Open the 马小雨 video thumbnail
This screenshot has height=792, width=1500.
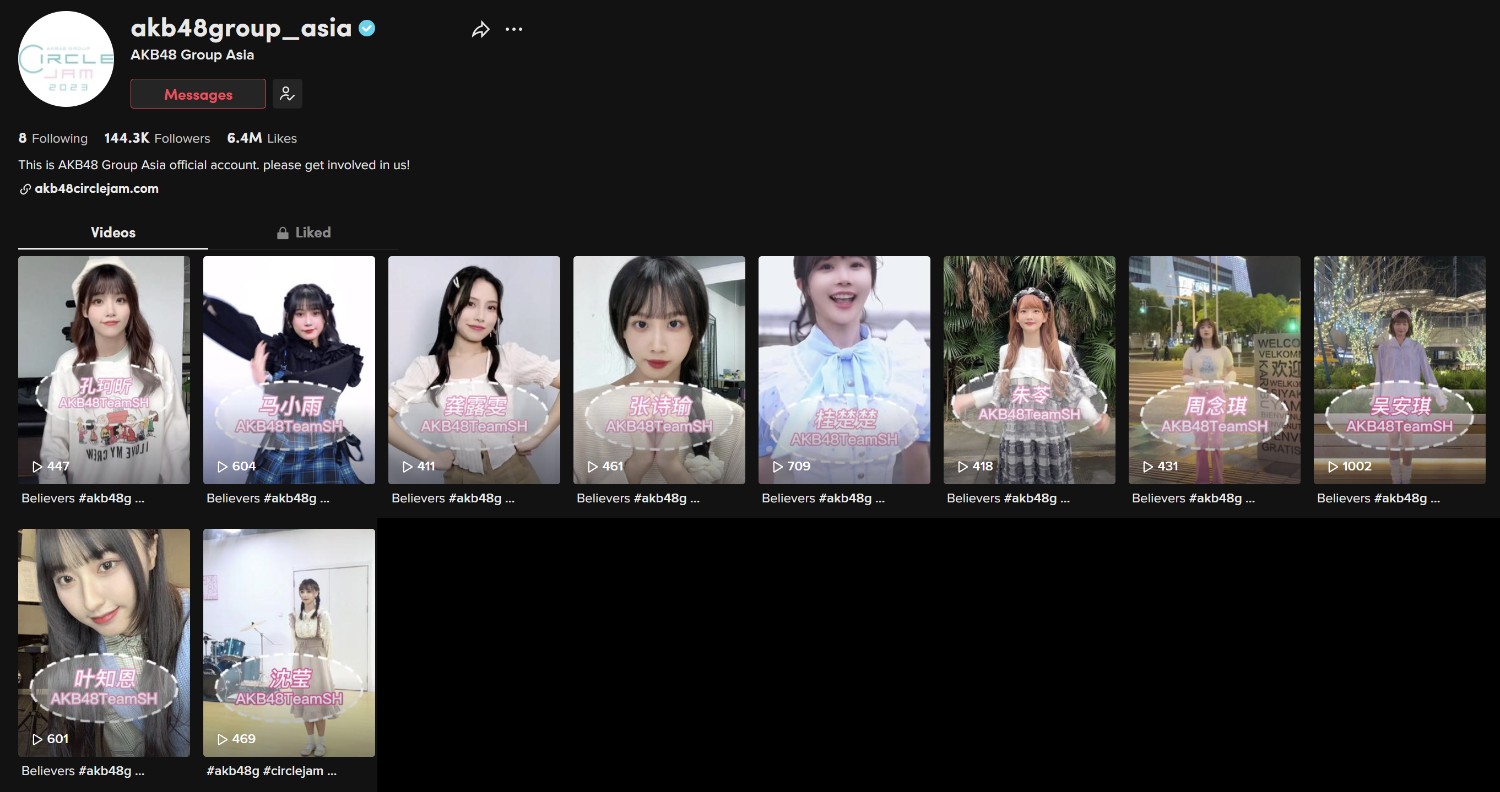(289, 370)
